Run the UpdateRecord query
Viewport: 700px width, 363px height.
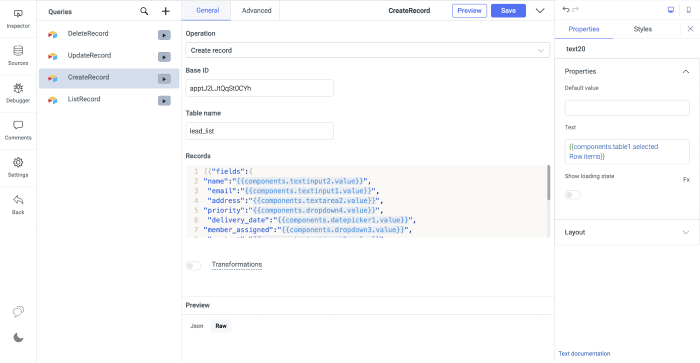coord(164,57)
